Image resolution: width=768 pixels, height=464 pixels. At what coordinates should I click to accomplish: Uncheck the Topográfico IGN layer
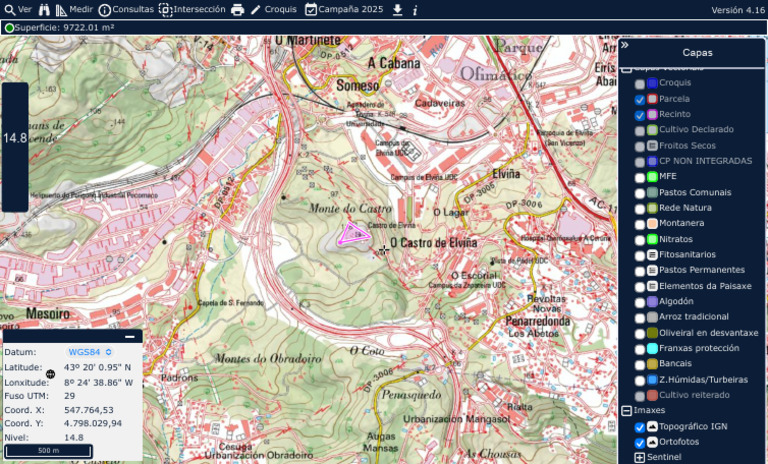coord(640,428)
